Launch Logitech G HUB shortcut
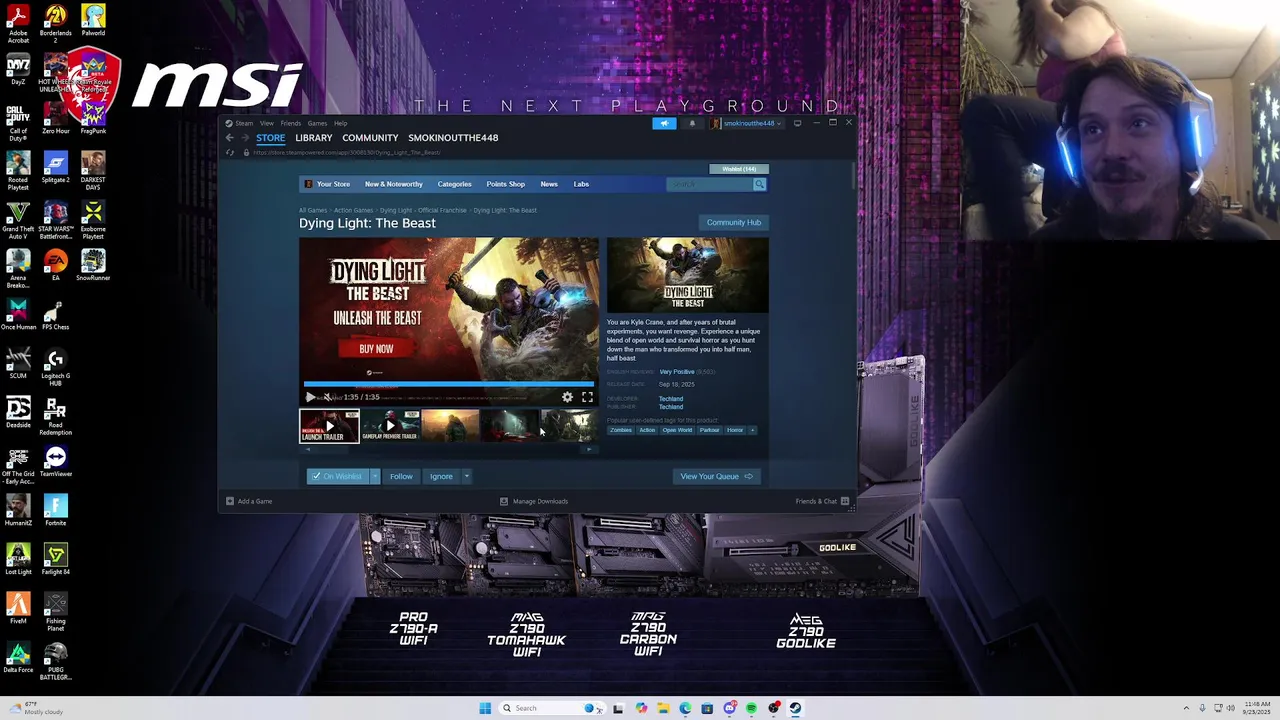Screen dimensions: 1280x720 55,367
